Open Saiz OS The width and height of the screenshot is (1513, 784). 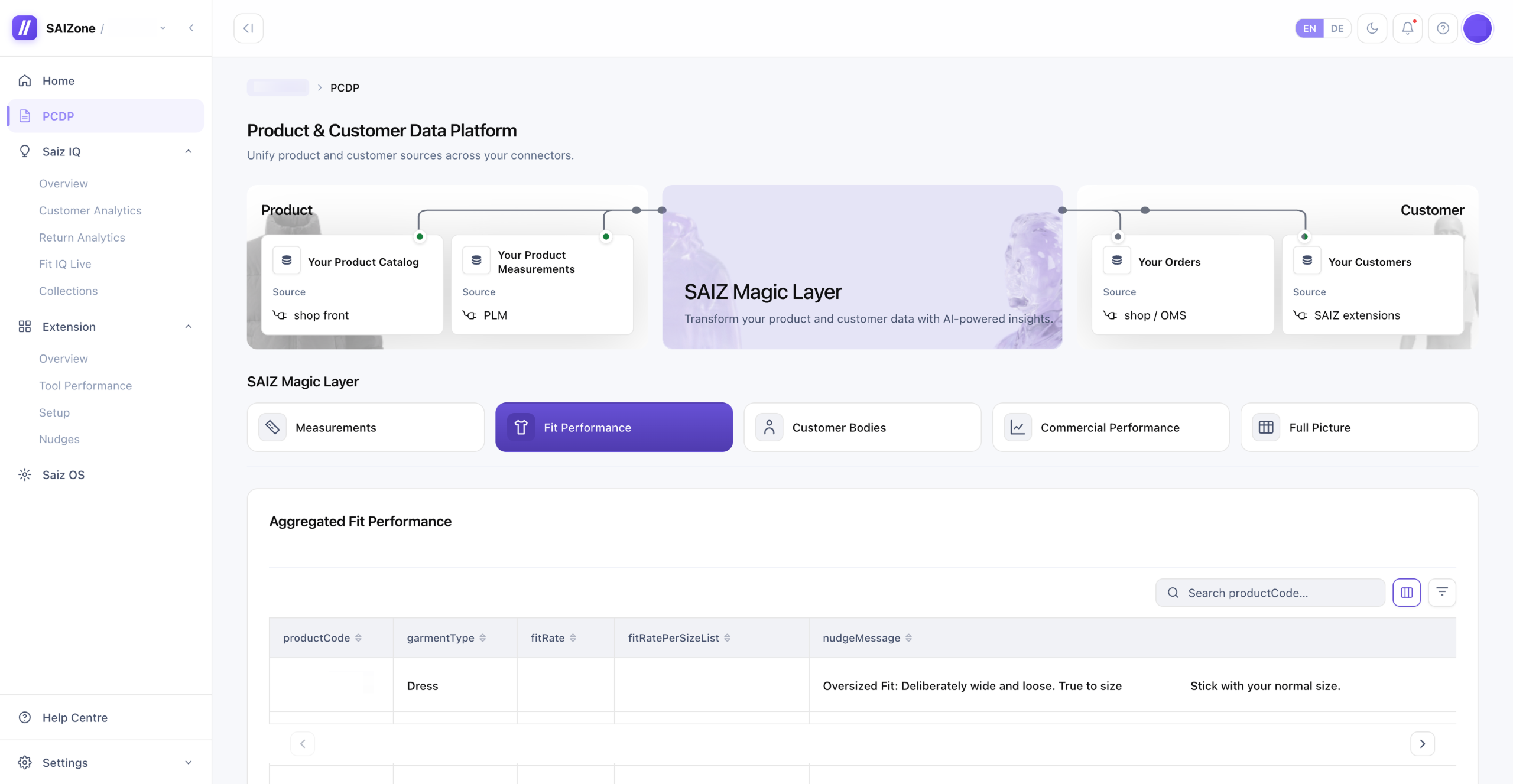[x=106, y=474]
